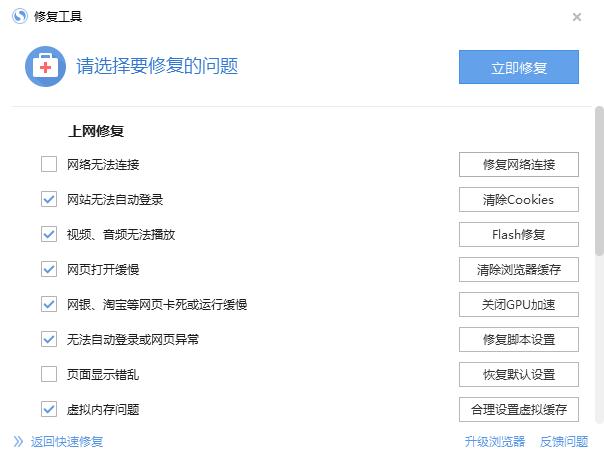This screenshot has height=460, width=604.
Task: Click the double-chevron return arrow icon
Action: point(18,442)
